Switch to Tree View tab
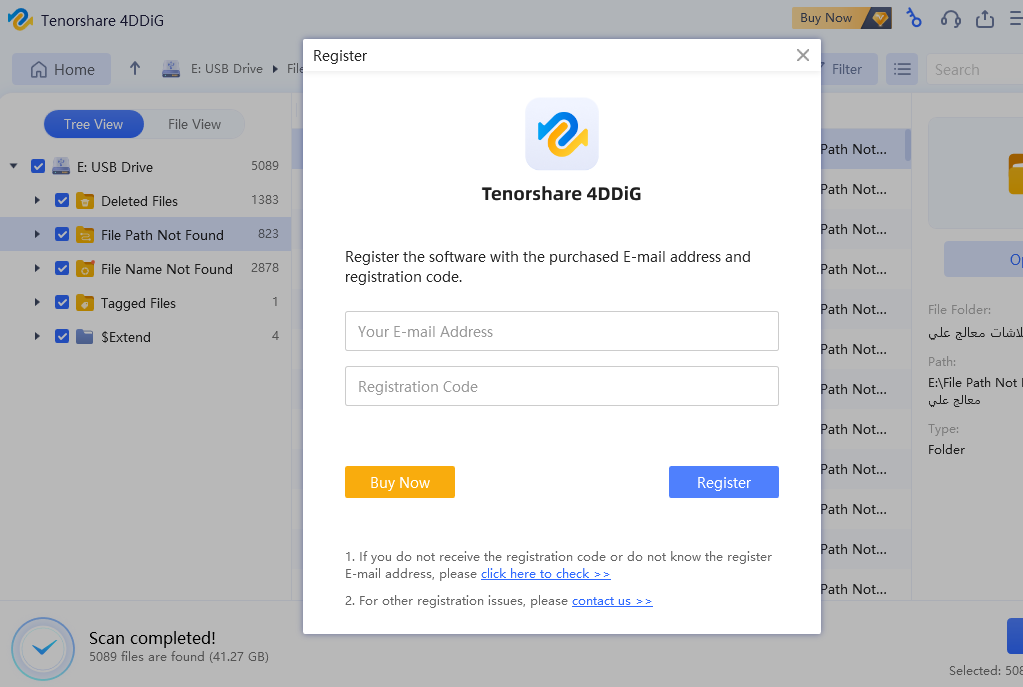Image resolution: width=1023 pixels, height=687 pixels. tap(94, 124)
